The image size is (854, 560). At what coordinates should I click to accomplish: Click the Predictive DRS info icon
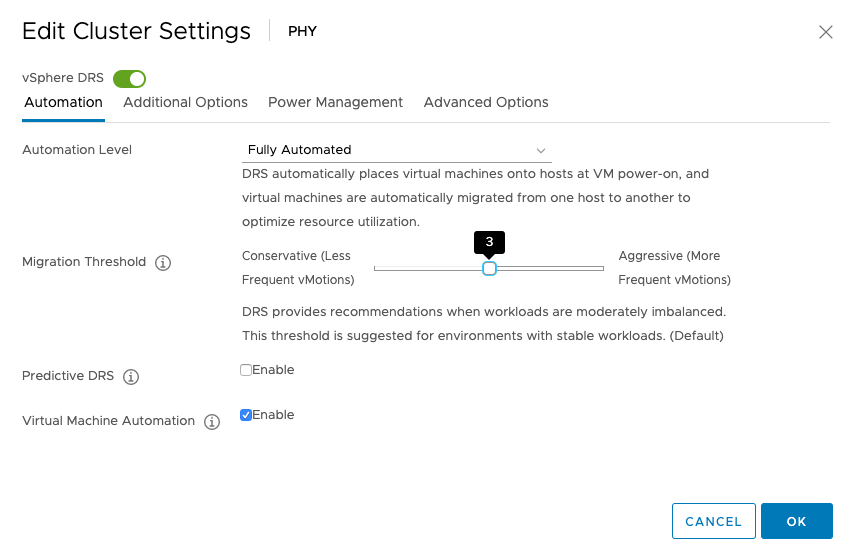(131, 377)
